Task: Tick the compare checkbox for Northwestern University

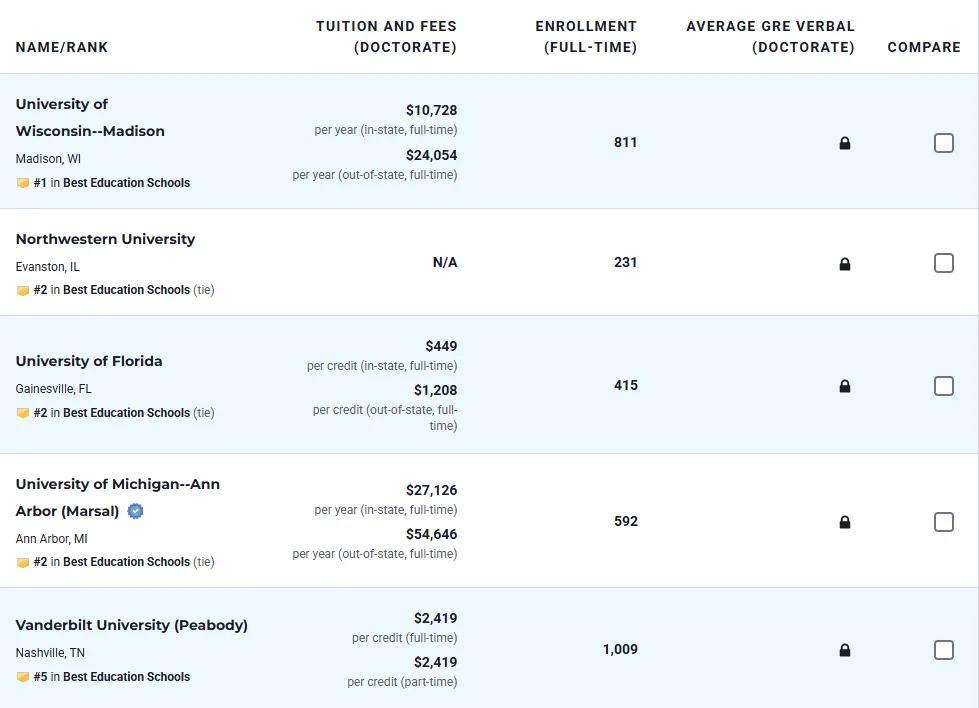Action: click(x=943, y=263)
